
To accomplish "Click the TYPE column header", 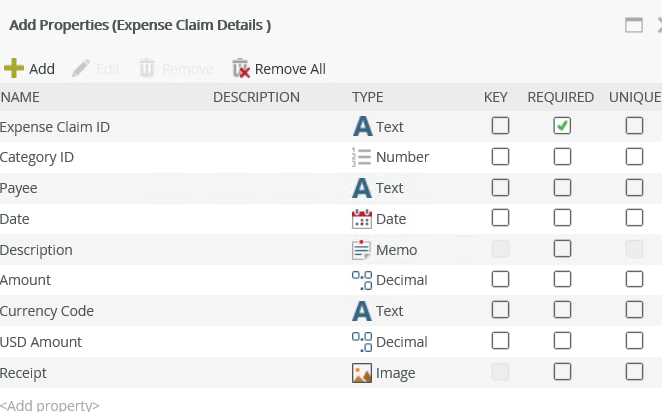I will click(368, 97).
